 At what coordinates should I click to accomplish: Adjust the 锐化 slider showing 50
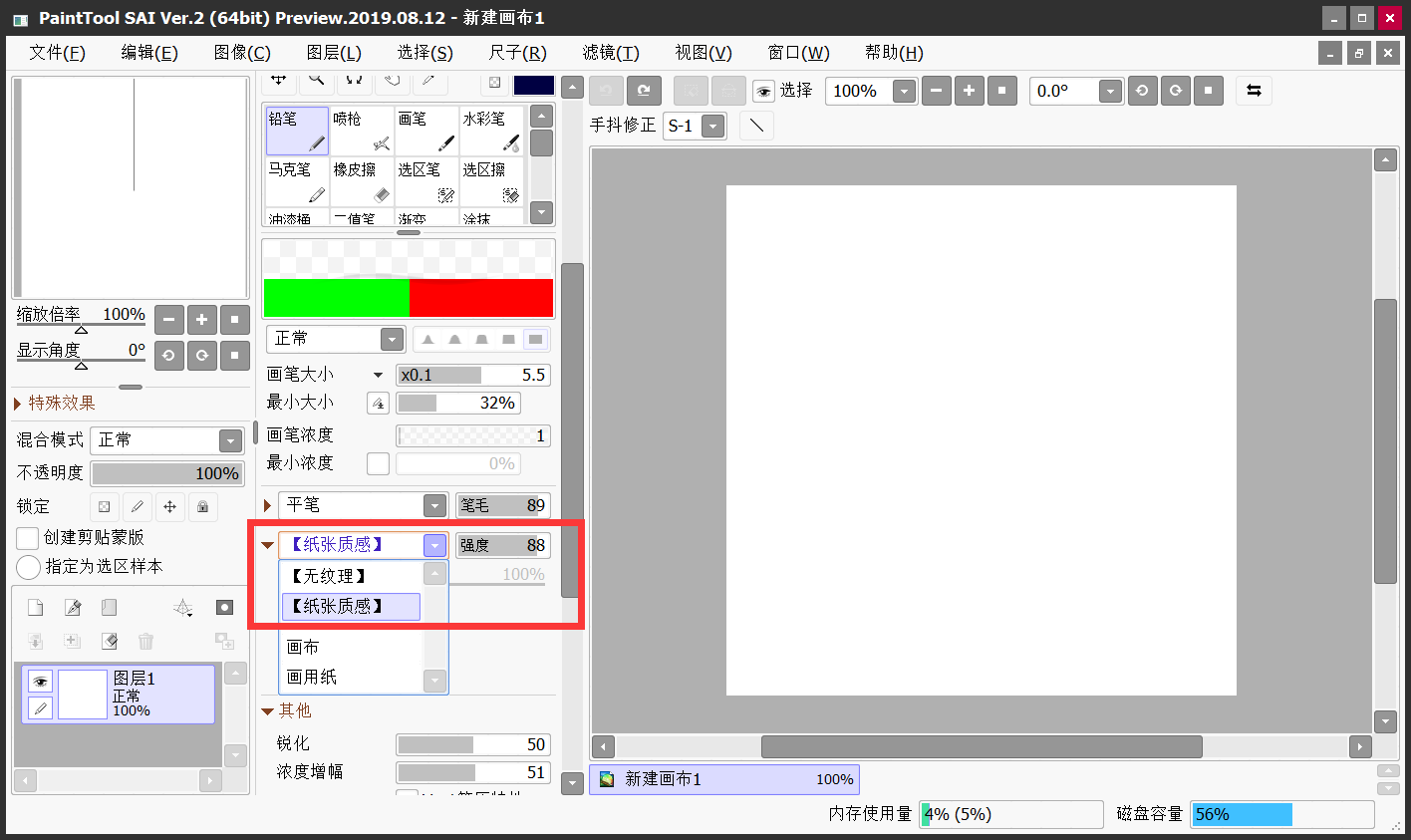click(x=472, y=744)
